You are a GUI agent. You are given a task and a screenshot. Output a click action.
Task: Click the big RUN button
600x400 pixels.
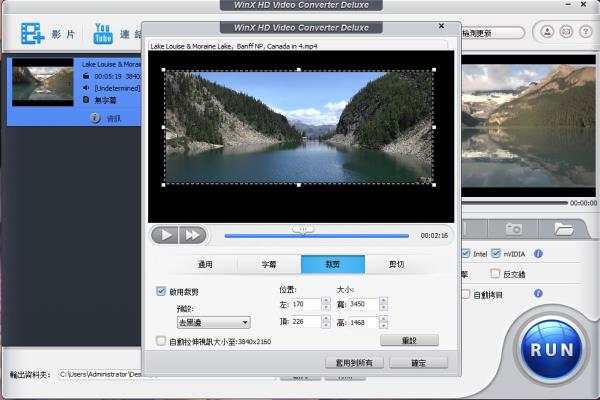click(551, 349)
